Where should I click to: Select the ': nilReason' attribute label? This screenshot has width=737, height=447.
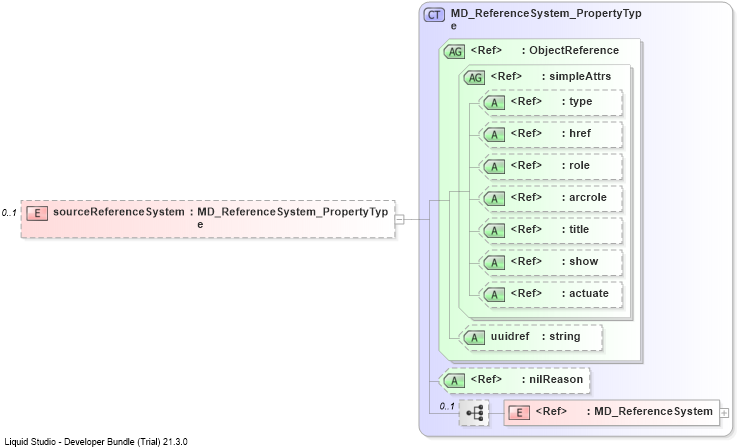pos(552,379)
